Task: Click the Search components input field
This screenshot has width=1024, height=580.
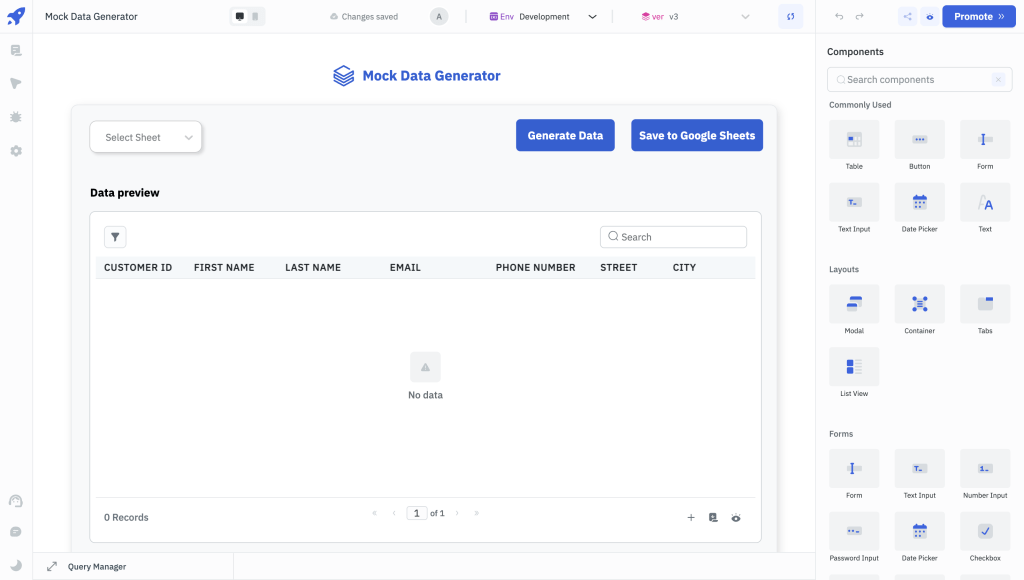Action: [912, 80]
